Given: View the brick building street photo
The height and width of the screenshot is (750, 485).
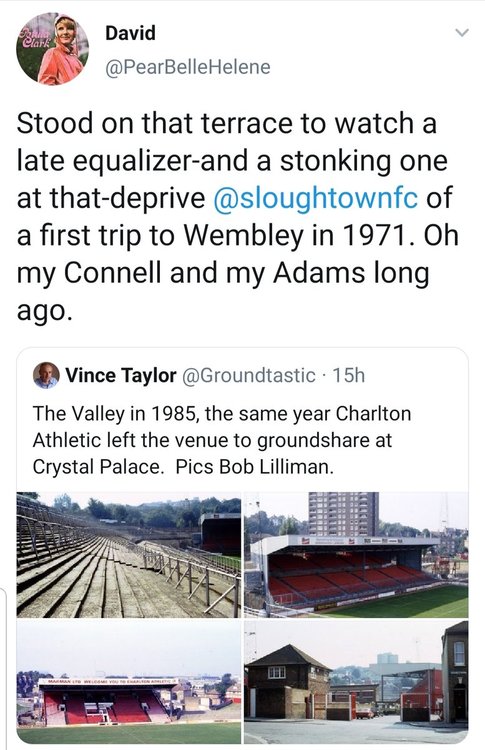Looking at the screenshot, I should [x=356, y=682].
